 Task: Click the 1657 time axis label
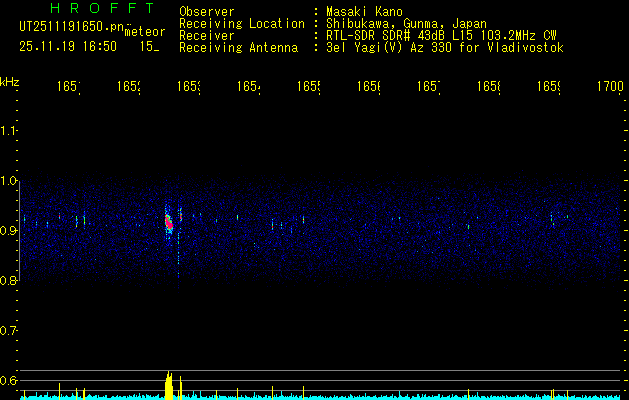[429, 86]
